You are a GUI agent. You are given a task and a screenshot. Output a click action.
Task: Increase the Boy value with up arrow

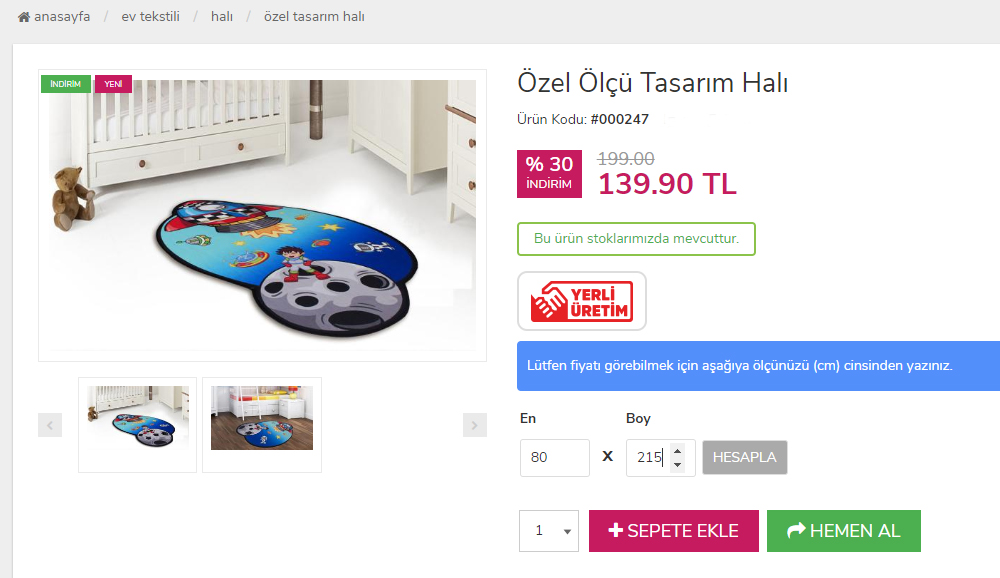coord(677,450)
